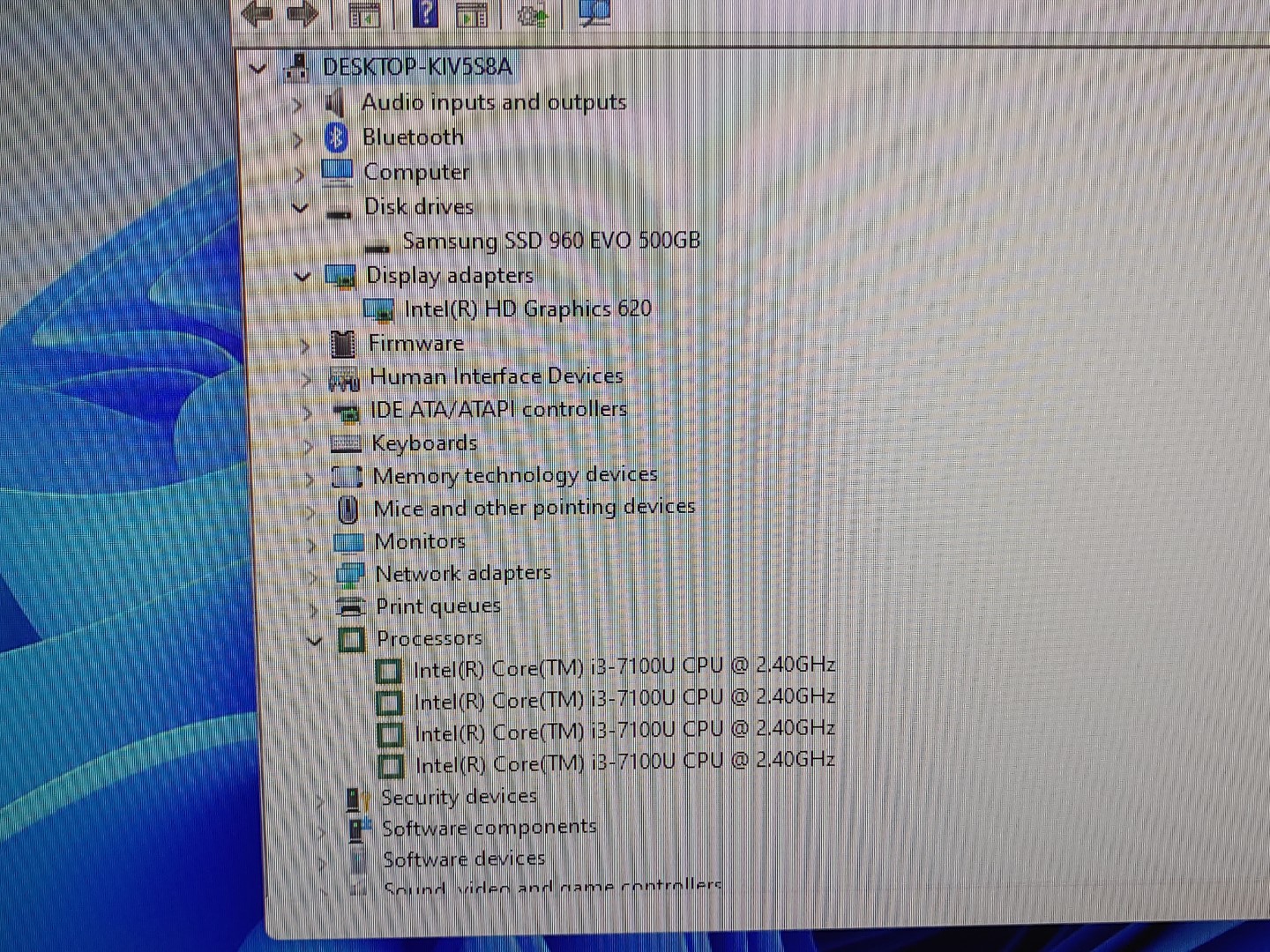Toggle the Show/Hide Action Pane icon
This screenshot has height=952, width=1270.
click(x=472, y=15)
